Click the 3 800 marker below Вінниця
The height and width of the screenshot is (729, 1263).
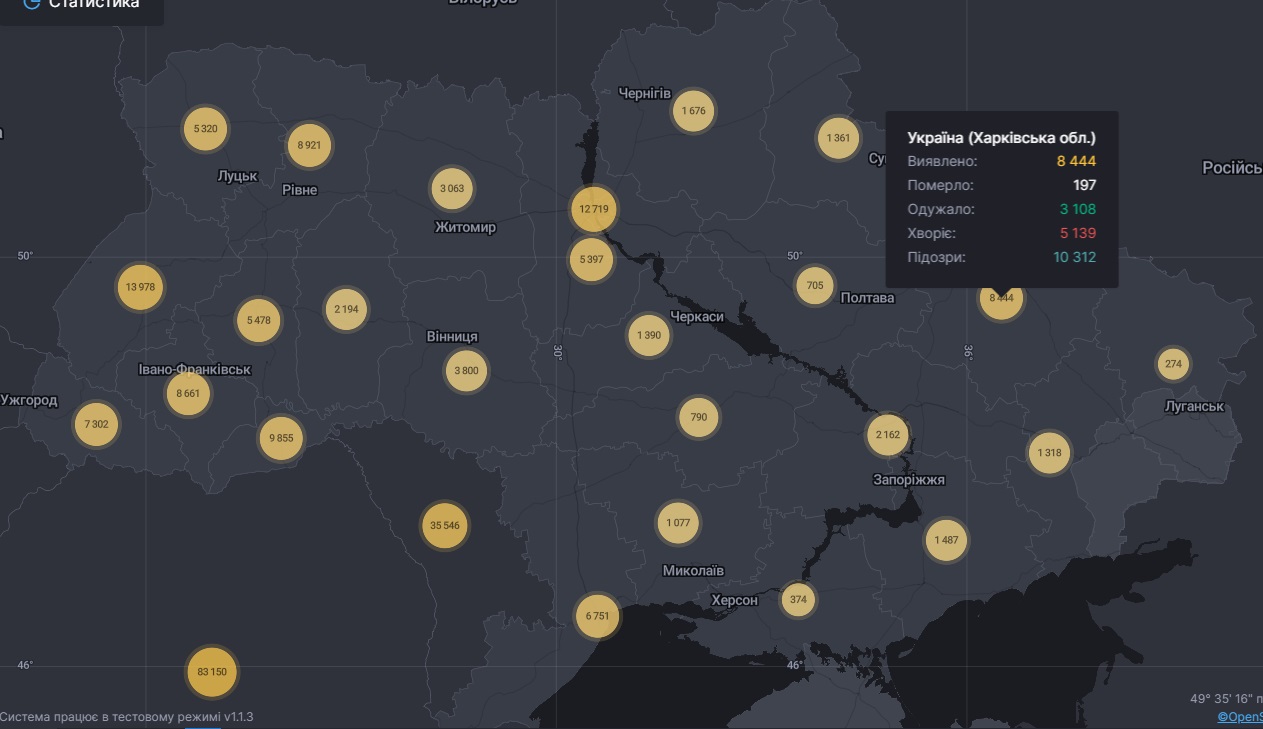pyautogui.click(x=466, y=371)
